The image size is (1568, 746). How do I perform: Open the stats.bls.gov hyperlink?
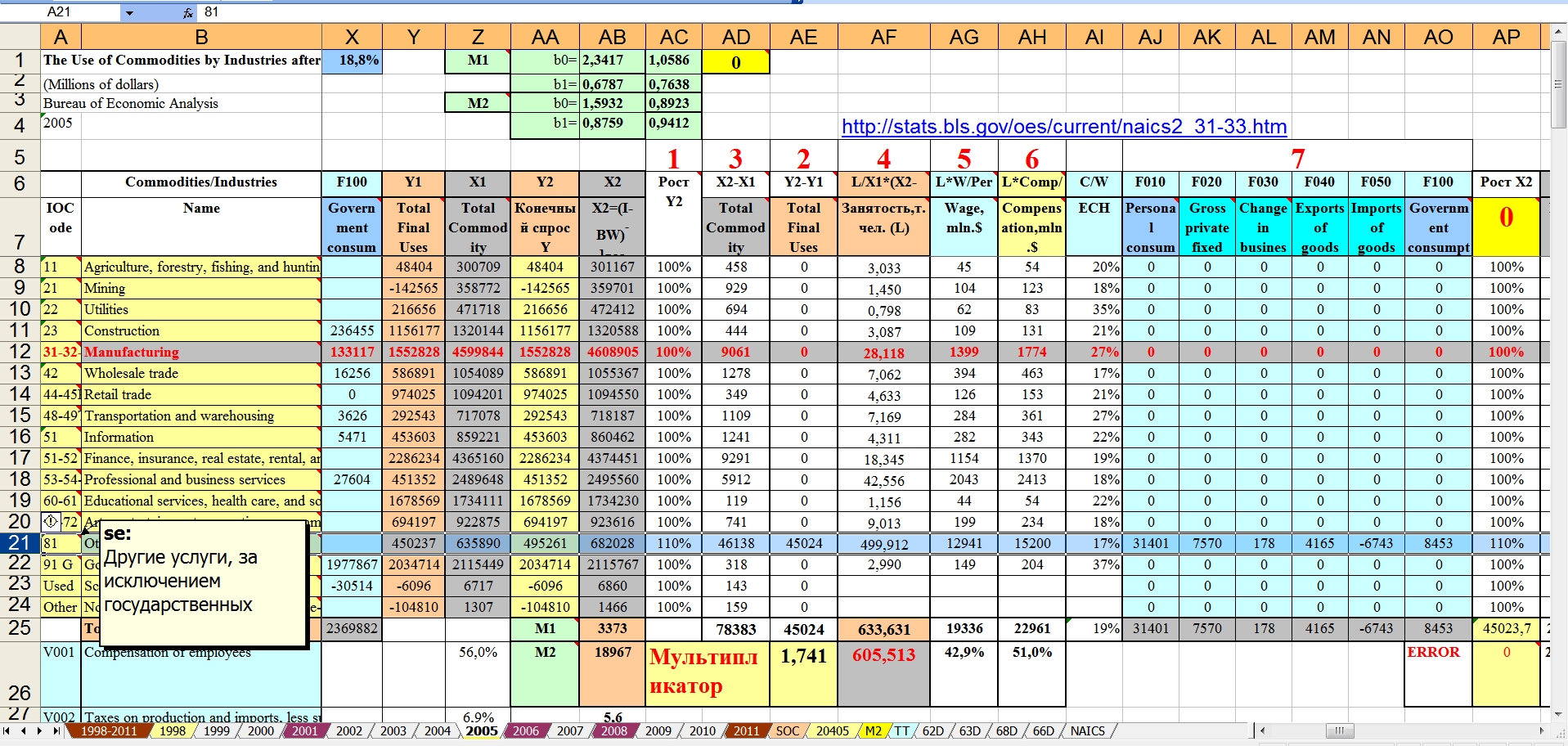1064,127
